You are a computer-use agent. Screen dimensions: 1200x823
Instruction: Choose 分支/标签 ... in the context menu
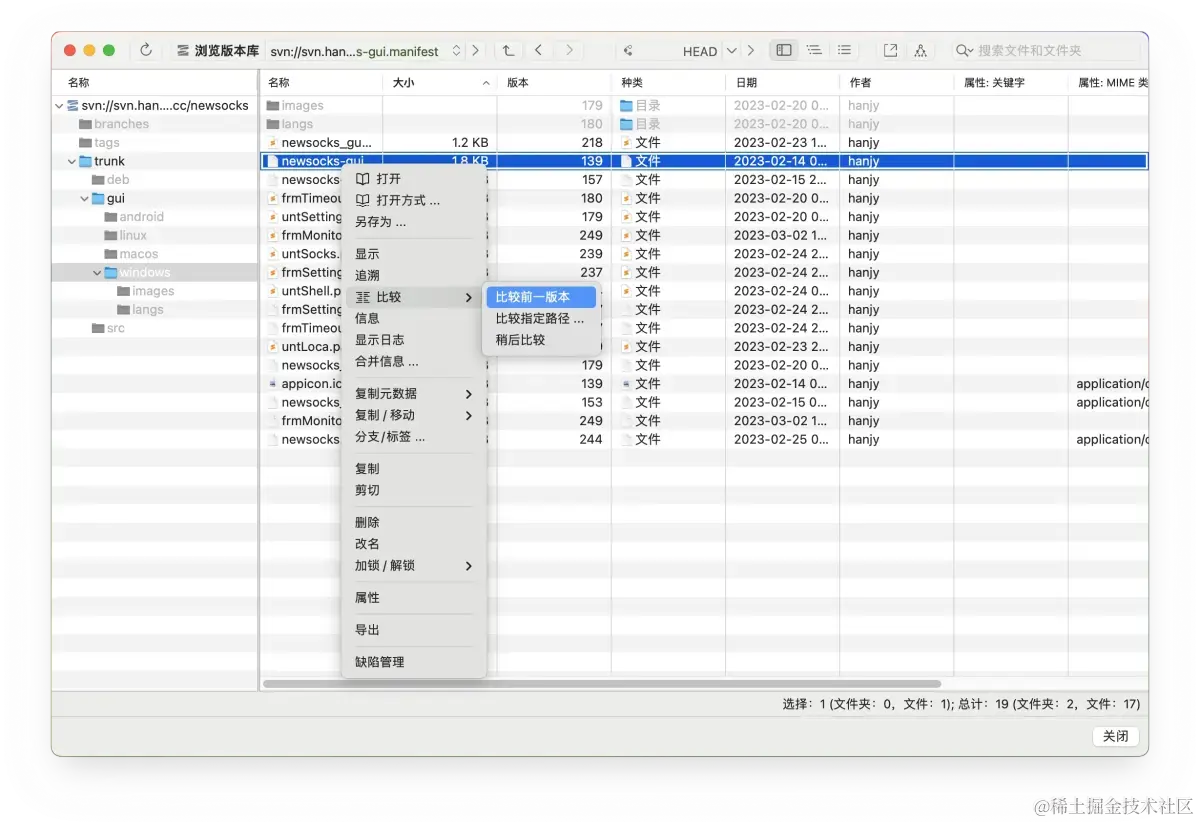click(414, 437)
